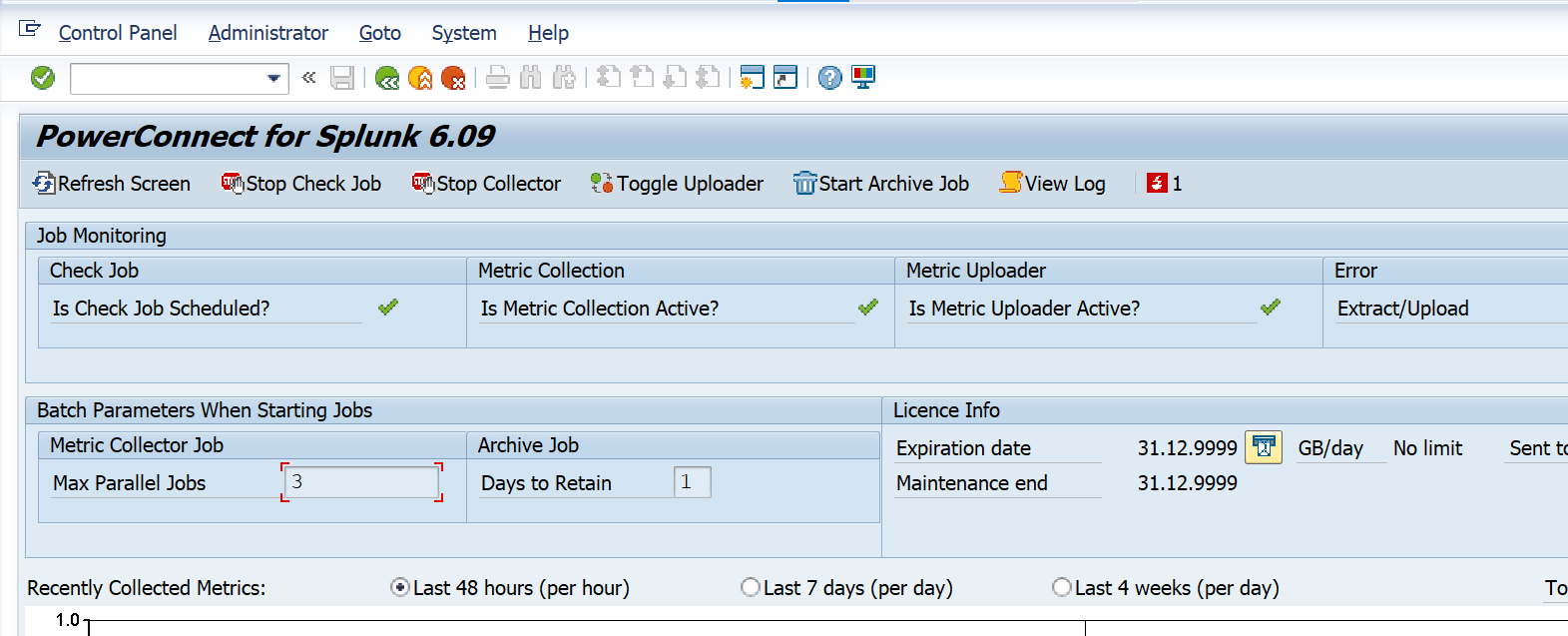Expand the command field dropdown arrow
This screenshot has width=1568, height=636.
[273, 78]
